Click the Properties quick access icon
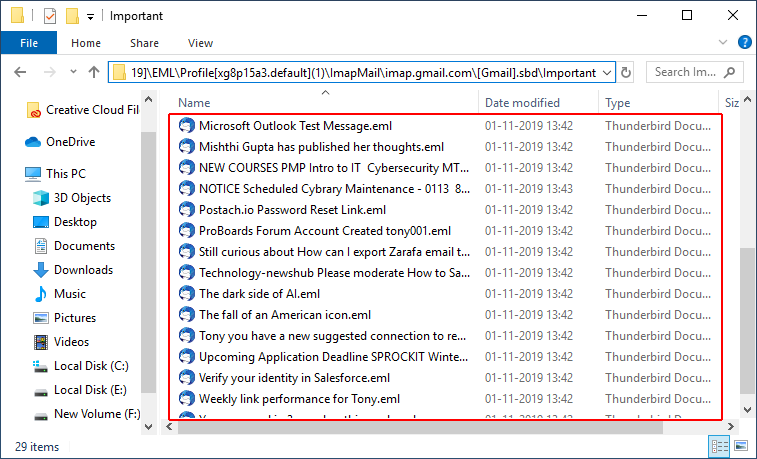 [50, 16]
